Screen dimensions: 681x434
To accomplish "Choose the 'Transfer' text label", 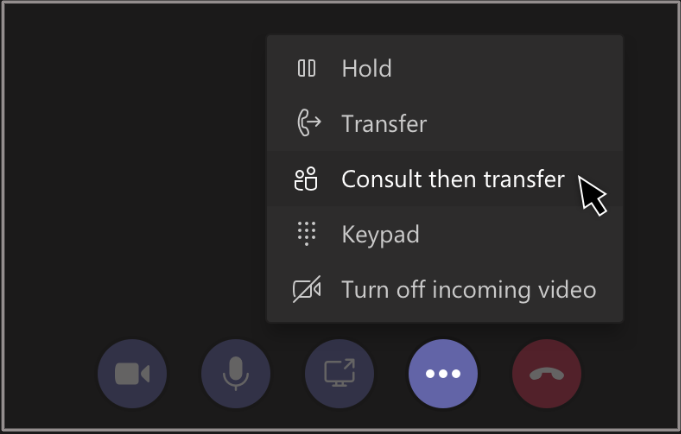I will [384, 124].
